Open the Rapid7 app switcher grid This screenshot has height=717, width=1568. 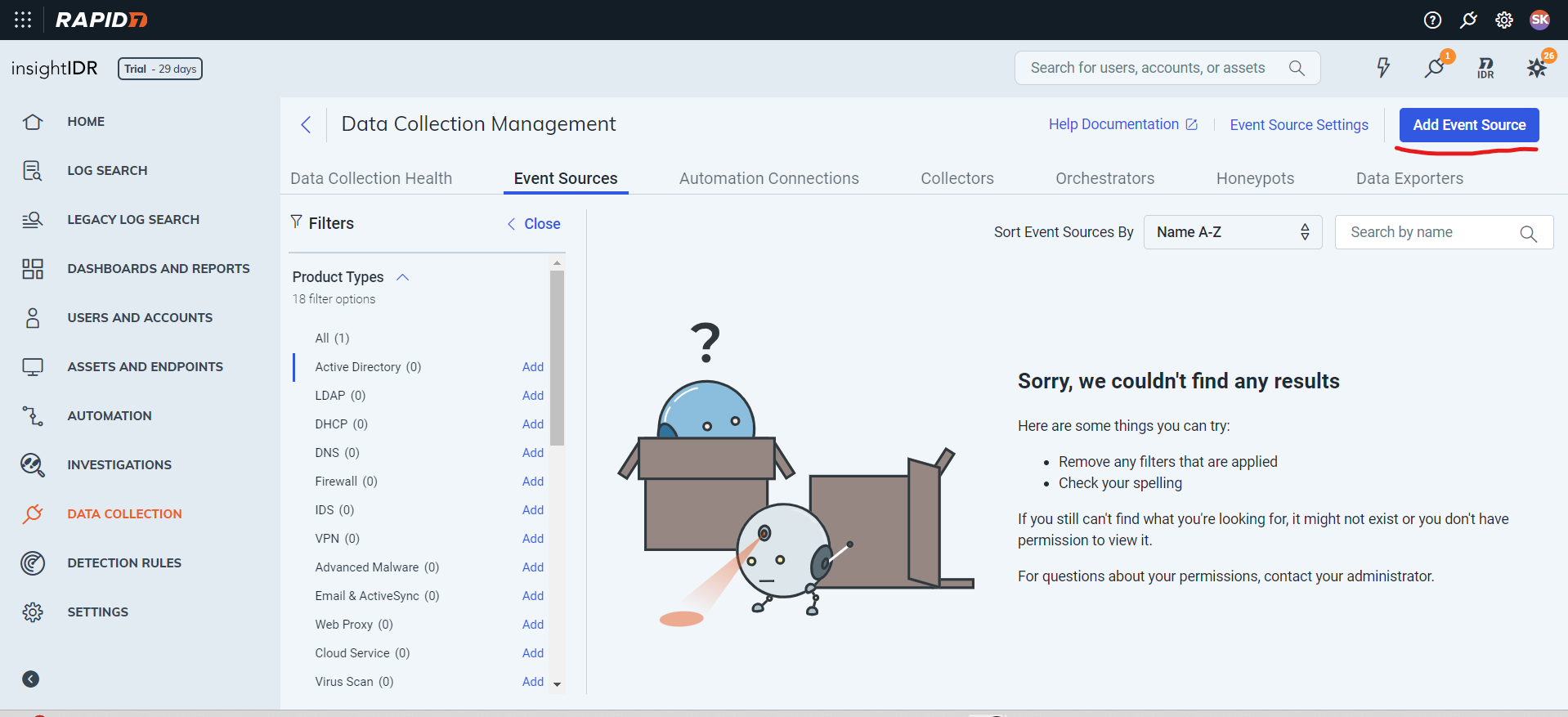coord(23,20)
